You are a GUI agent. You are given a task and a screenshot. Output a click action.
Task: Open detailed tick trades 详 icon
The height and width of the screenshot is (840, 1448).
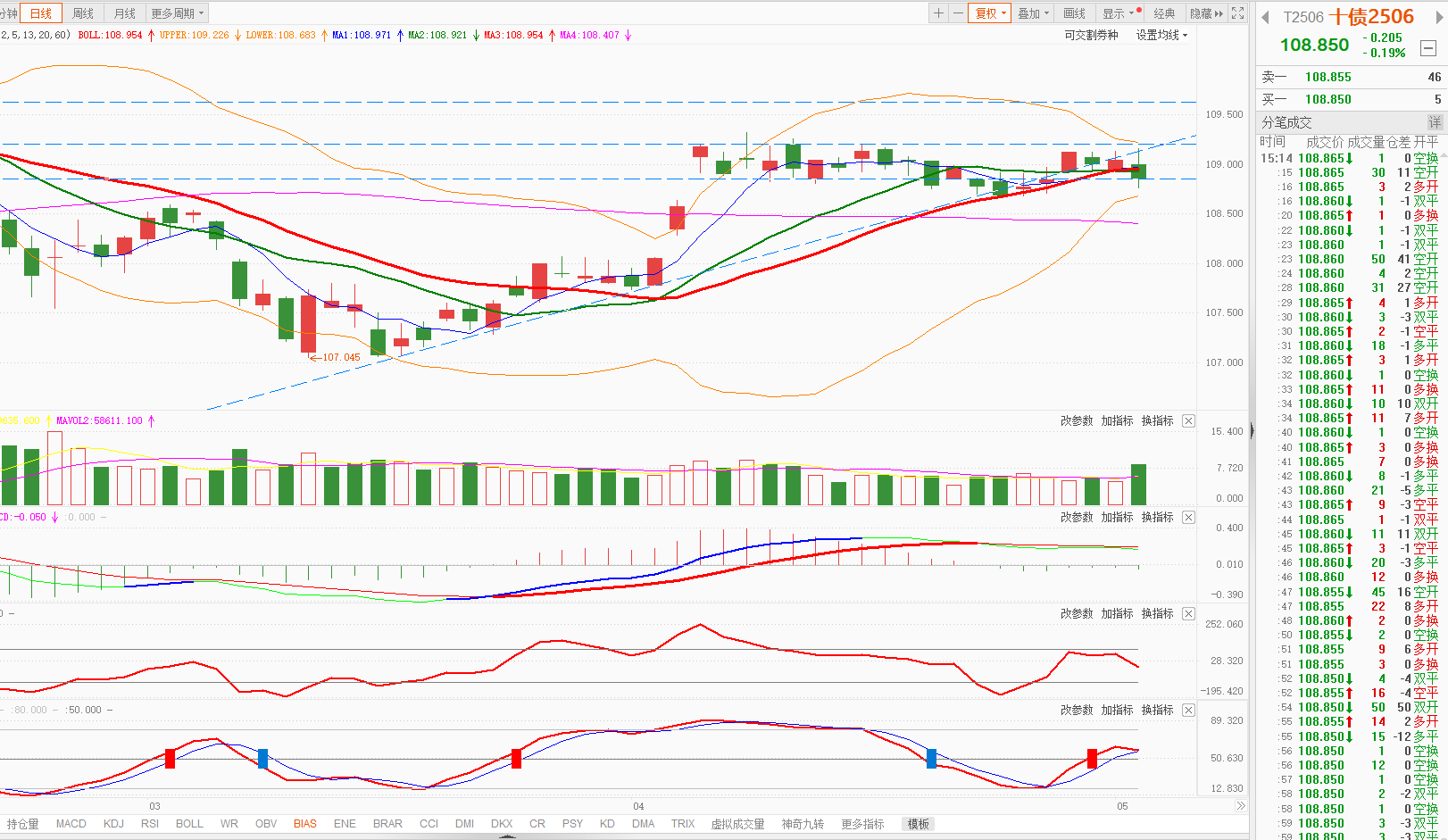click(x=1435, y=122)
